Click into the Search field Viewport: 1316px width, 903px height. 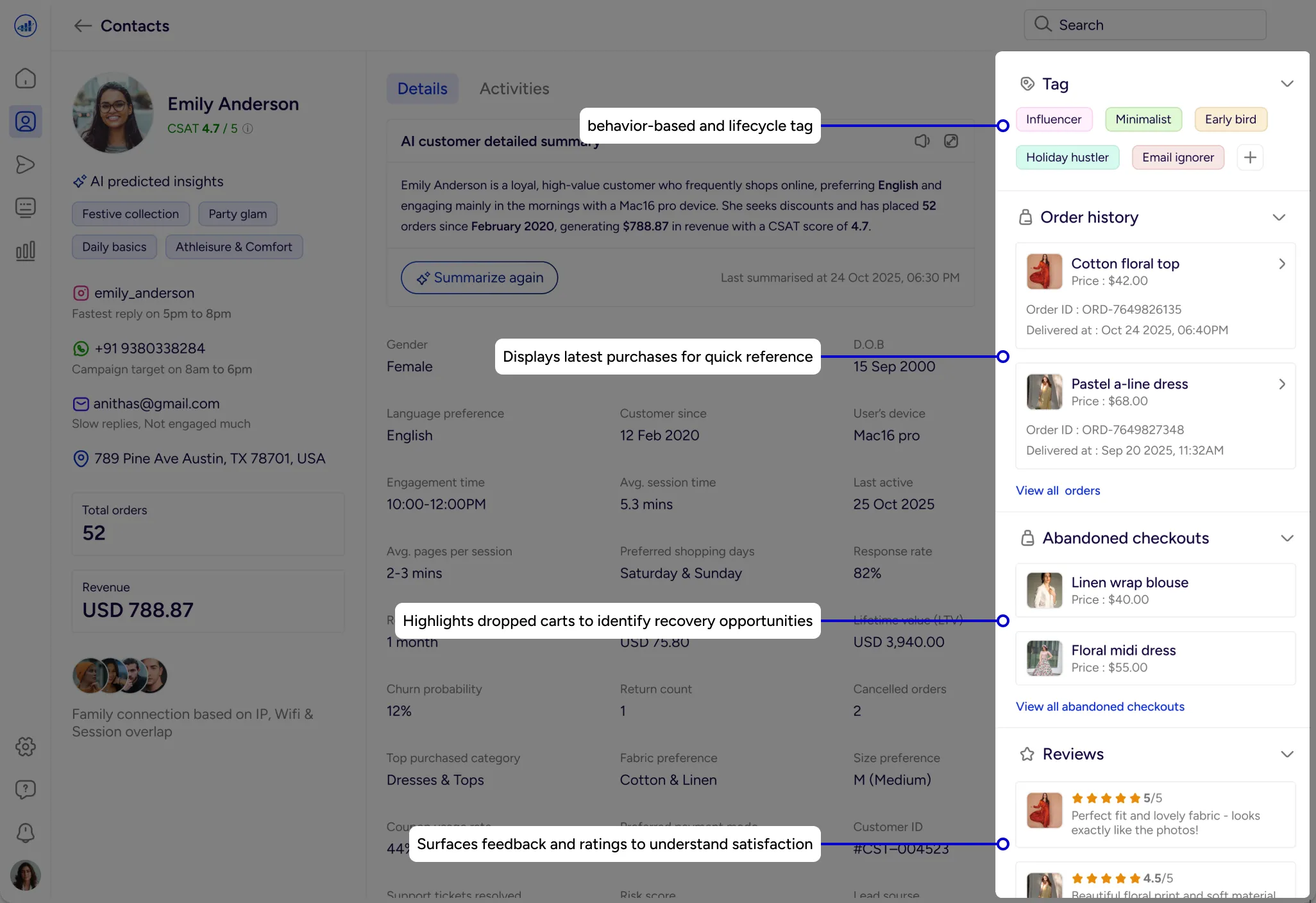(1145, 25)
